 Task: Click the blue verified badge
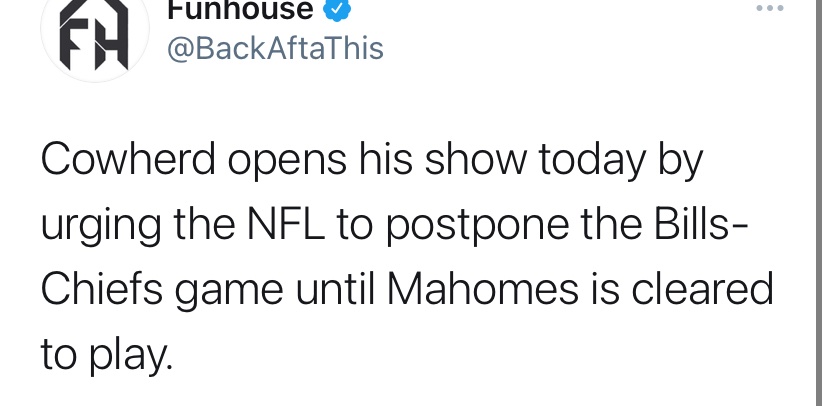337,10
